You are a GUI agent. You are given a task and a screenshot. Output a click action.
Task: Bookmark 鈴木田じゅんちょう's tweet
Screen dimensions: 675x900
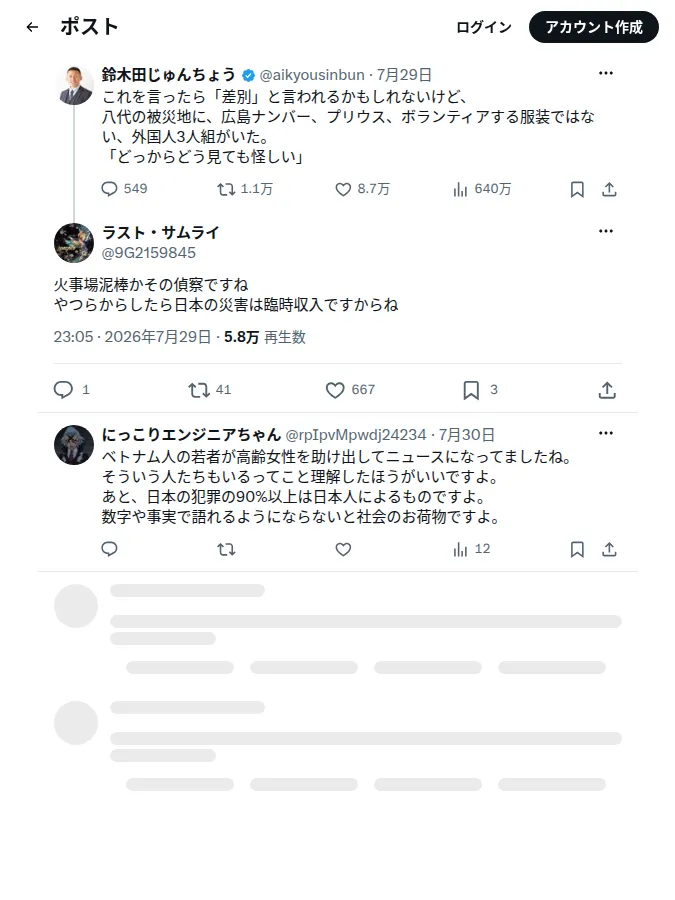(x=577, y=189)
